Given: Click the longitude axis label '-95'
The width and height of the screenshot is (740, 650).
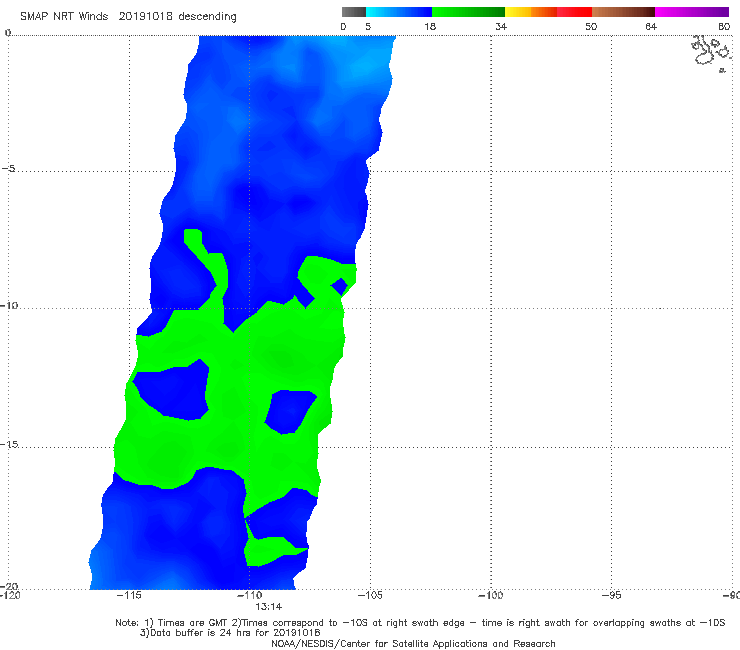Looking at the screenshot, I should coord(611,595).
